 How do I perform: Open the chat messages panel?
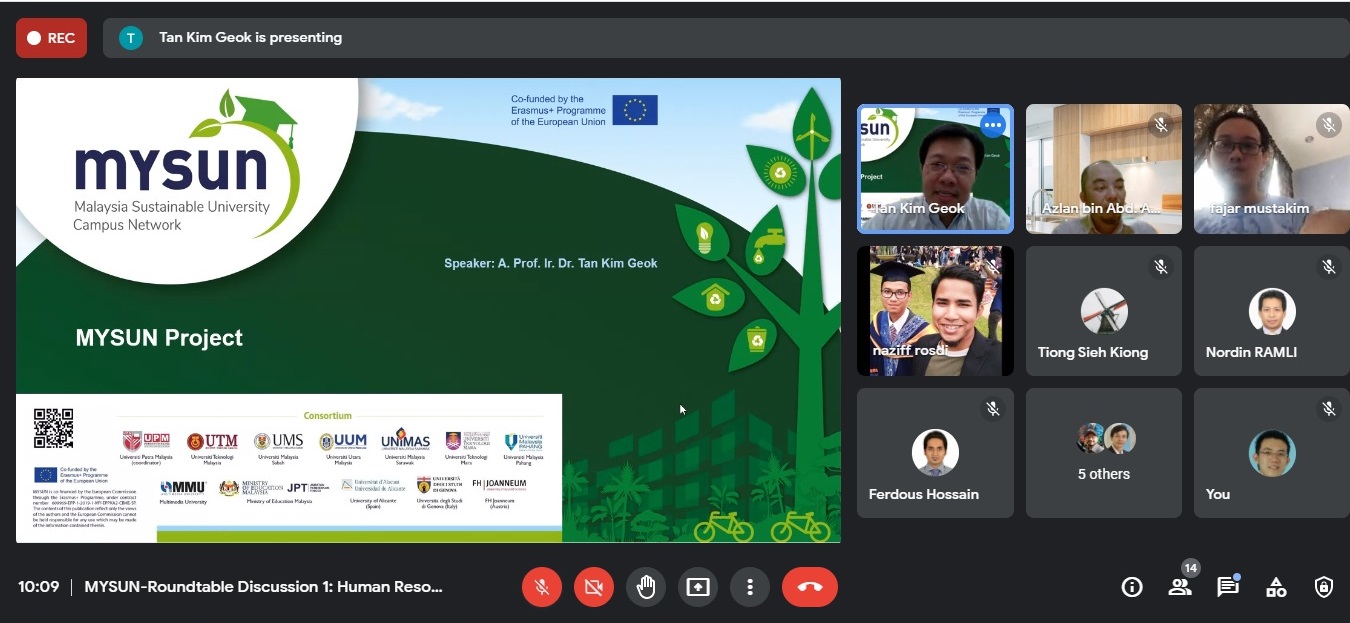pyautogui.click(x=1228, y=587)
